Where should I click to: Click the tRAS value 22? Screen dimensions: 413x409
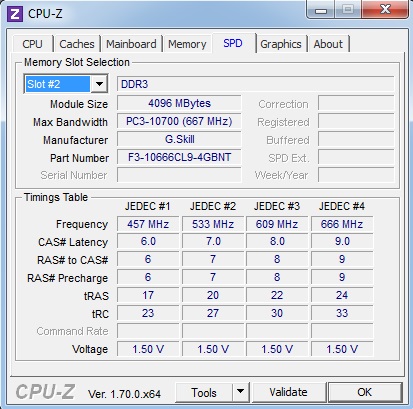277,295
